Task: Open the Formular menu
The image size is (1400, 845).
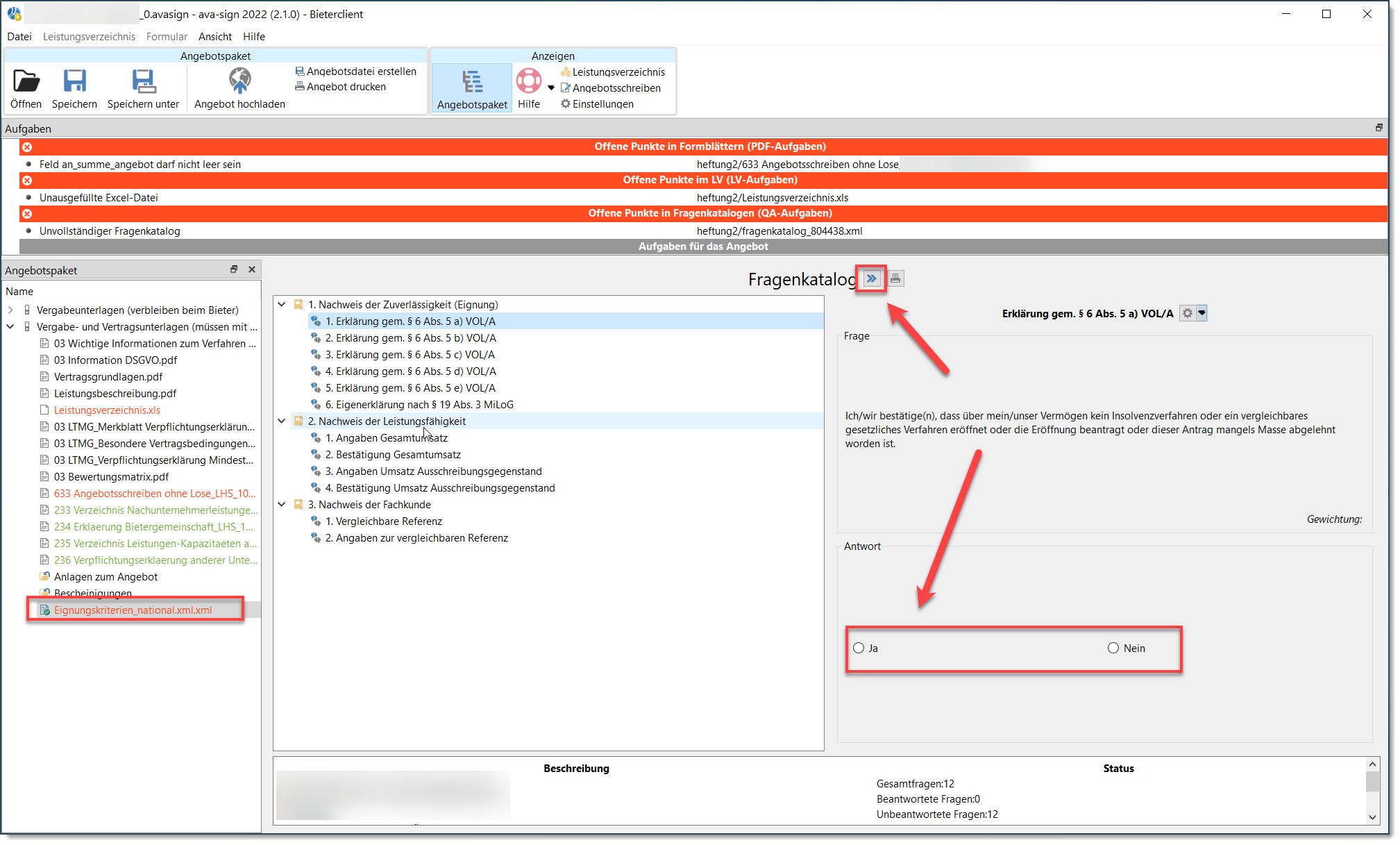Action: [x=167, y=37]
